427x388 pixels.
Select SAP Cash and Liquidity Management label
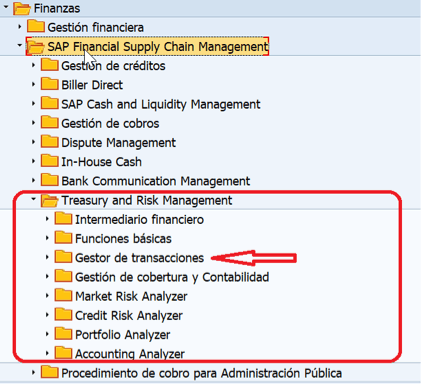pos(161,104)
